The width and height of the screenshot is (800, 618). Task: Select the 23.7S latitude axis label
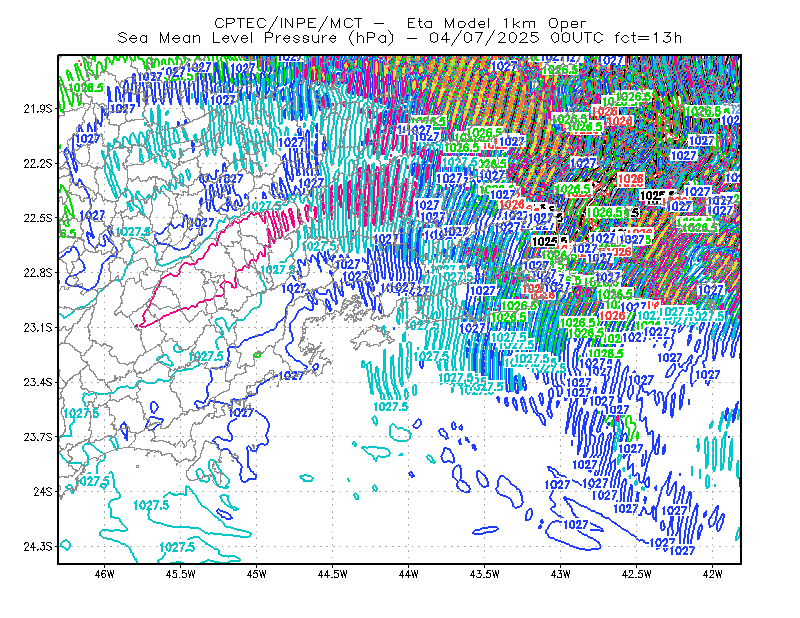coord(38,437)
